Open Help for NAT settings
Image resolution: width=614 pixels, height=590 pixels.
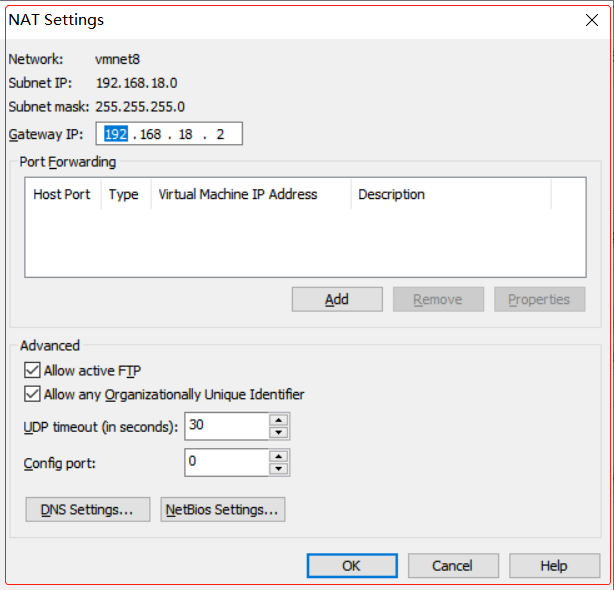pyautogui.click(x=554, y=566)
